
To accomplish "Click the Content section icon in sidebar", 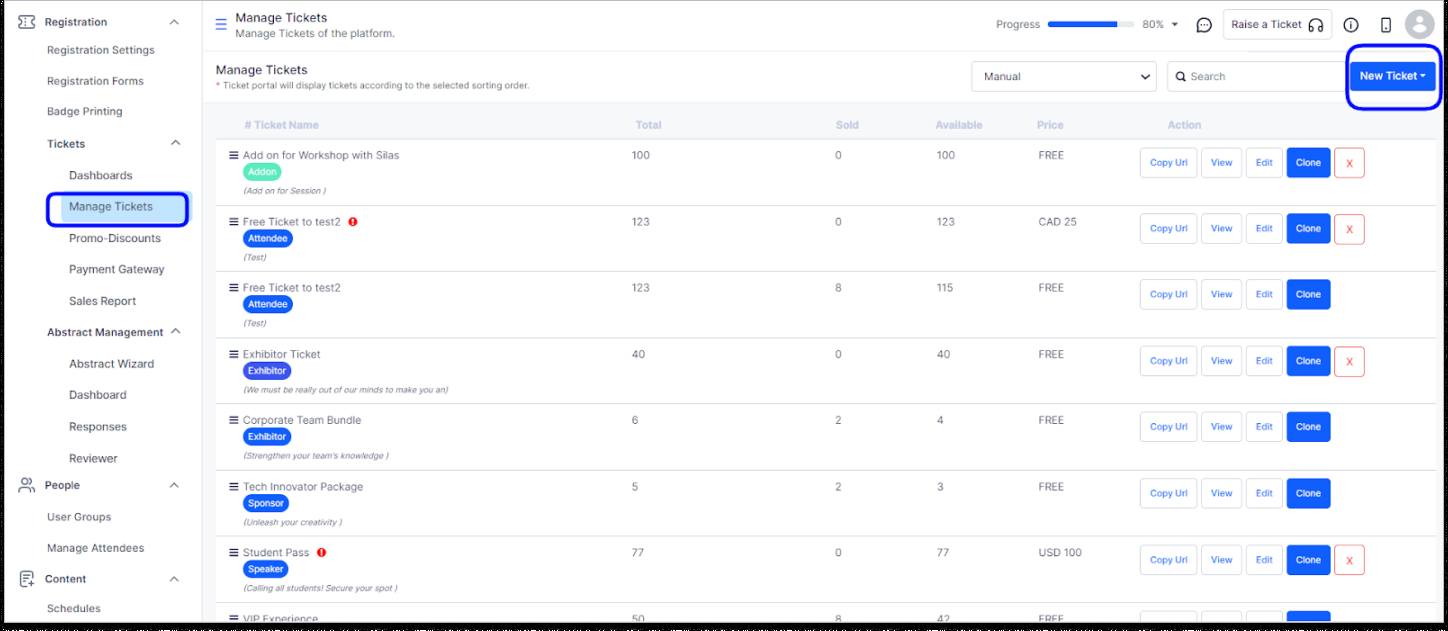I will click(x=27, y=579).
